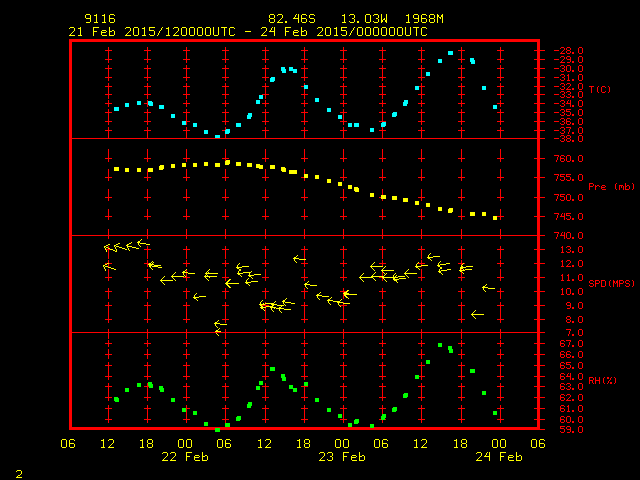Click the 00 hour label above 24 Feb
Image resolution: width=640 pixels, height=480 pixels.
(499, 444)
